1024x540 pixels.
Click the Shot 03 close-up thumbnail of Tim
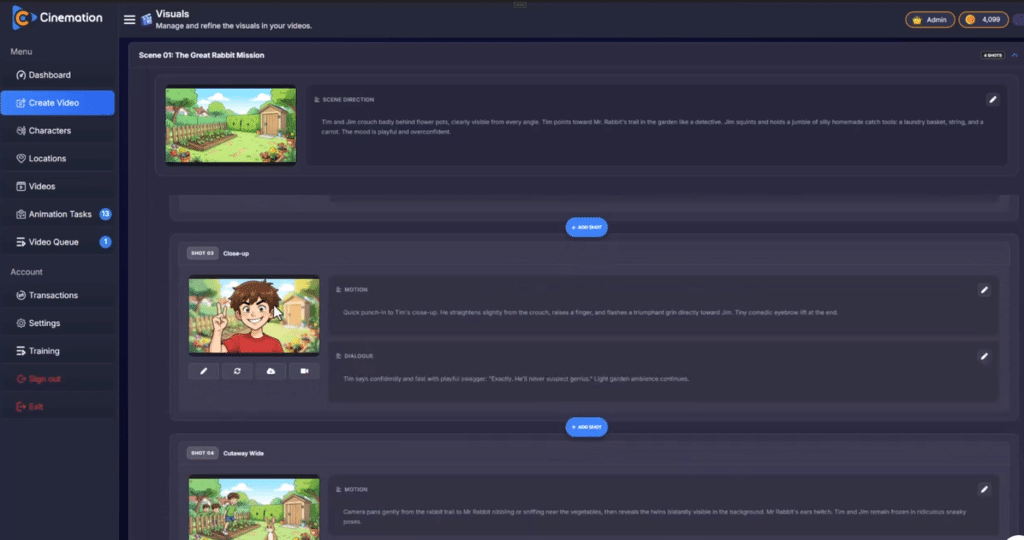254,316
